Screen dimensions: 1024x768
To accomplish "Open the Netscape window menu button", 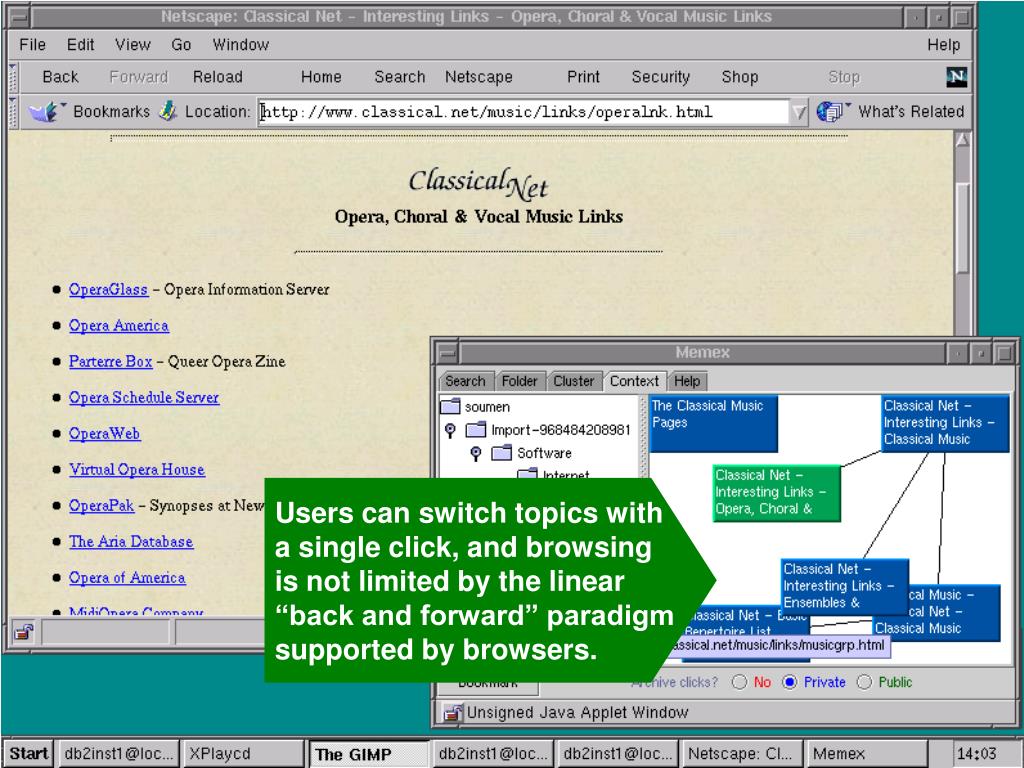I will (x=19, y=16).
